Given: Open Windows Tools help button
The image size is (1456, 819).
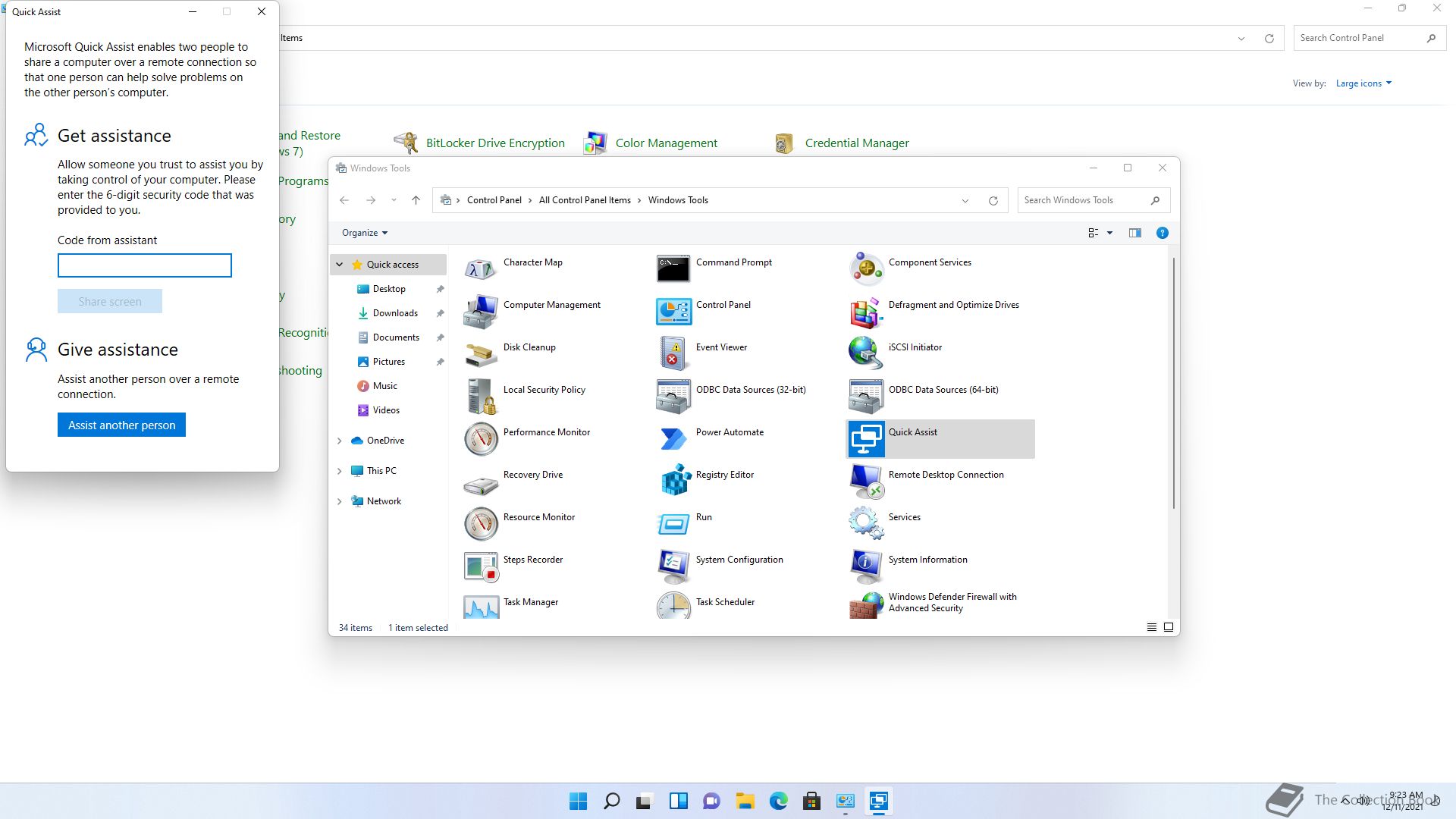Looking at the screenshot, I should coord(1163,234).
